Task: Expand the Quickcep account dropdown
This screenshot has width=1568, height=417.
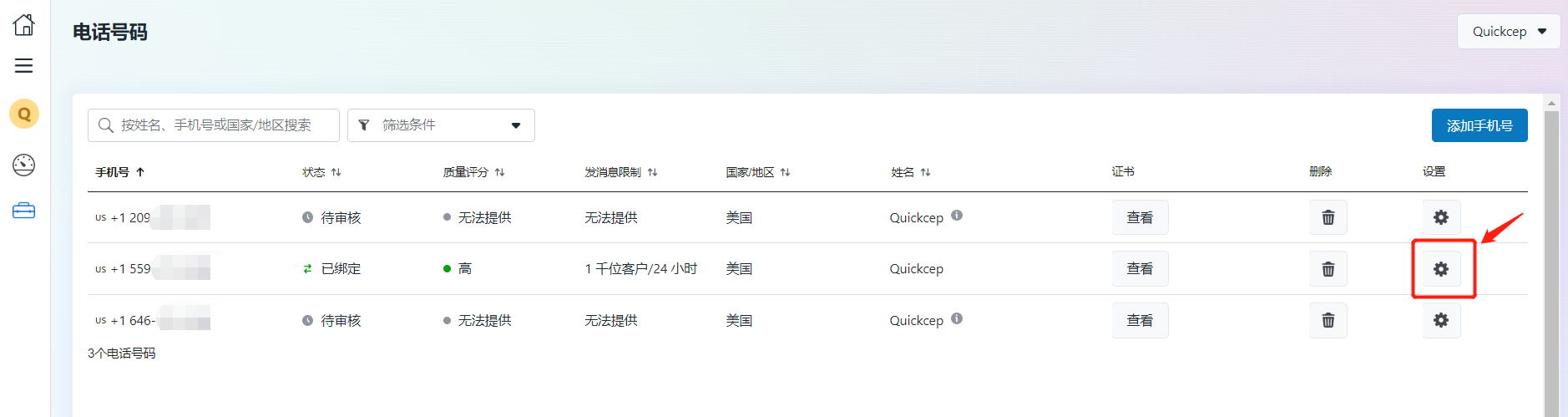Action: coord(1509,32)
